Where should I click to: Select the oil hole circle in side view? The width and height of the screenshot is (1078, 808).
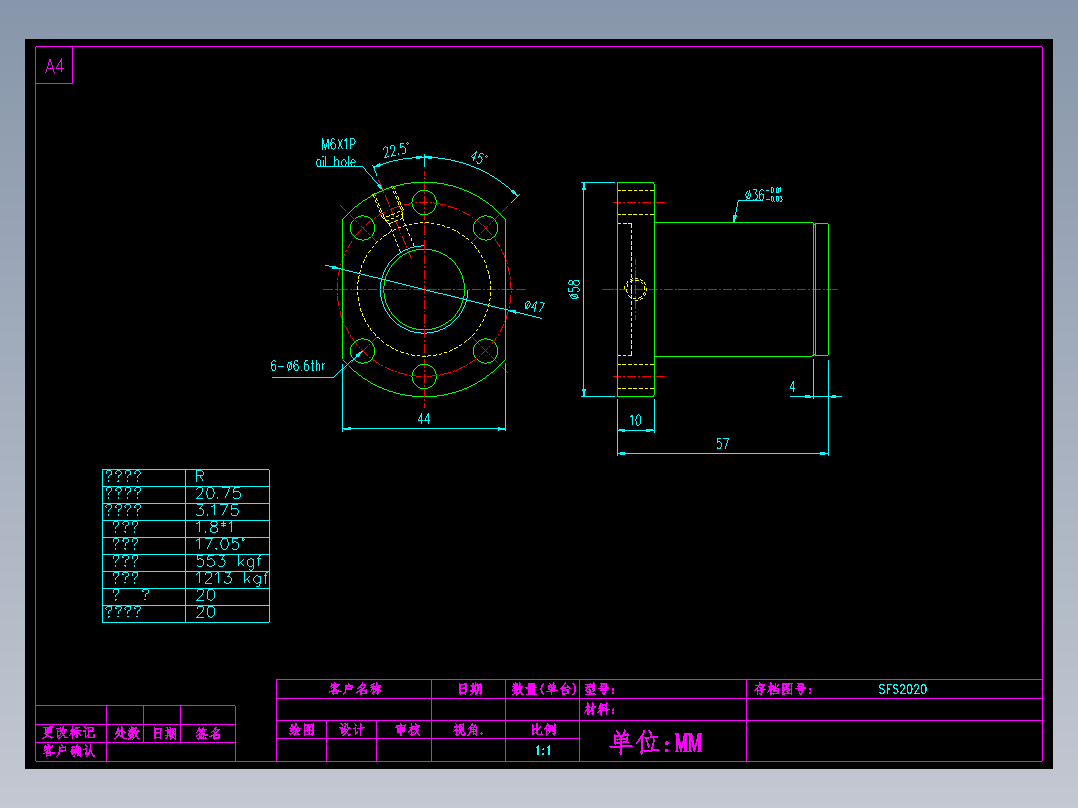(x=635, y=289)
